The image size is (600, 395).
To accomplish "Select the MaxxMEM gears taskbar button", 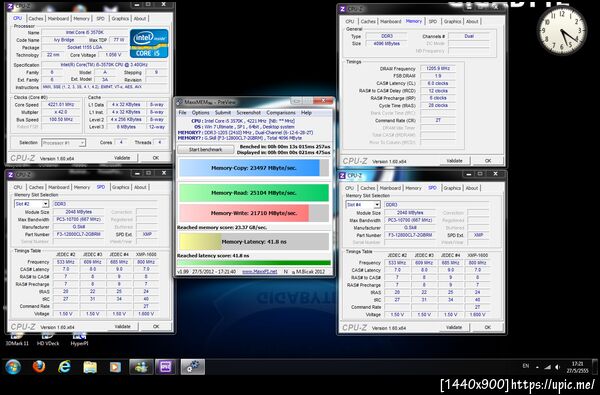I will tap(192, 367).
